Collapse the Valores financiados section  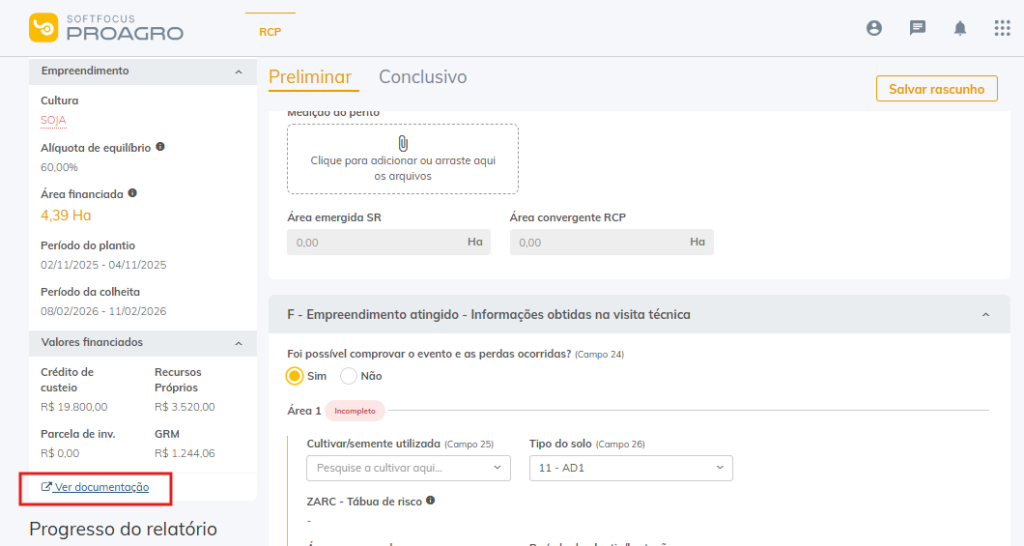(238, 343)
